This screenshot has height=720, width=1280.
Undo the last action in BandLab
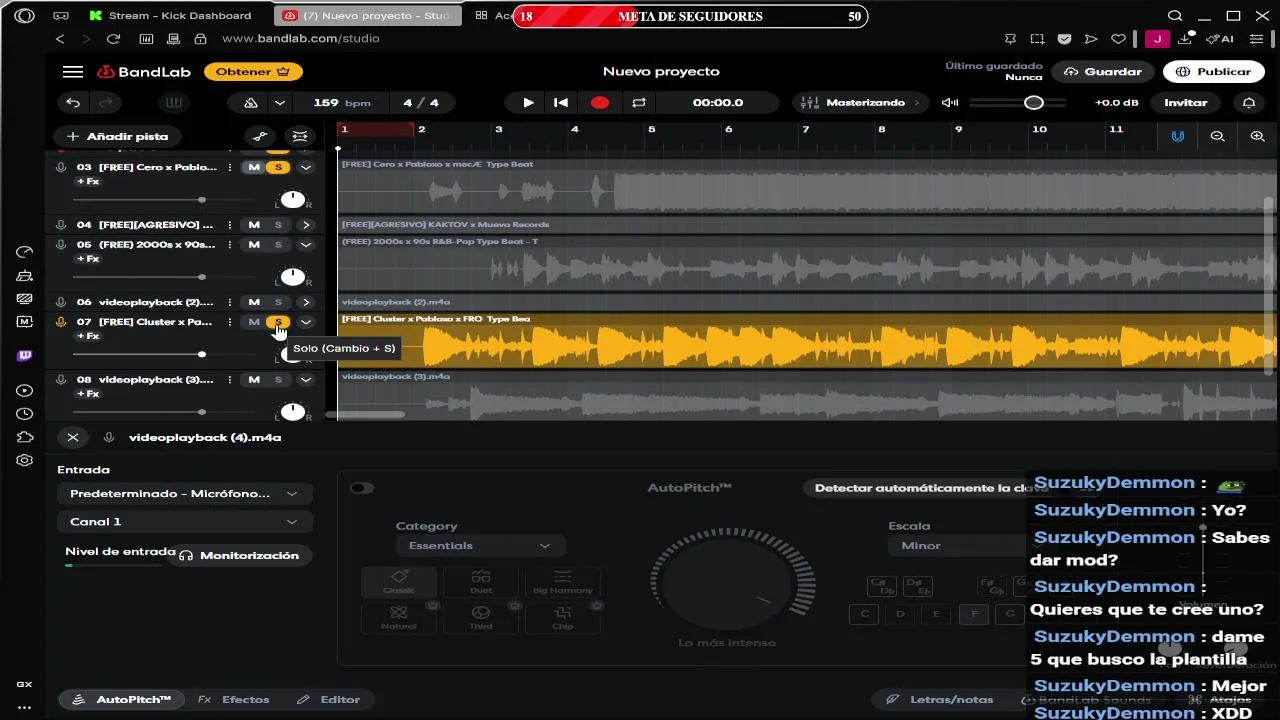73,103
